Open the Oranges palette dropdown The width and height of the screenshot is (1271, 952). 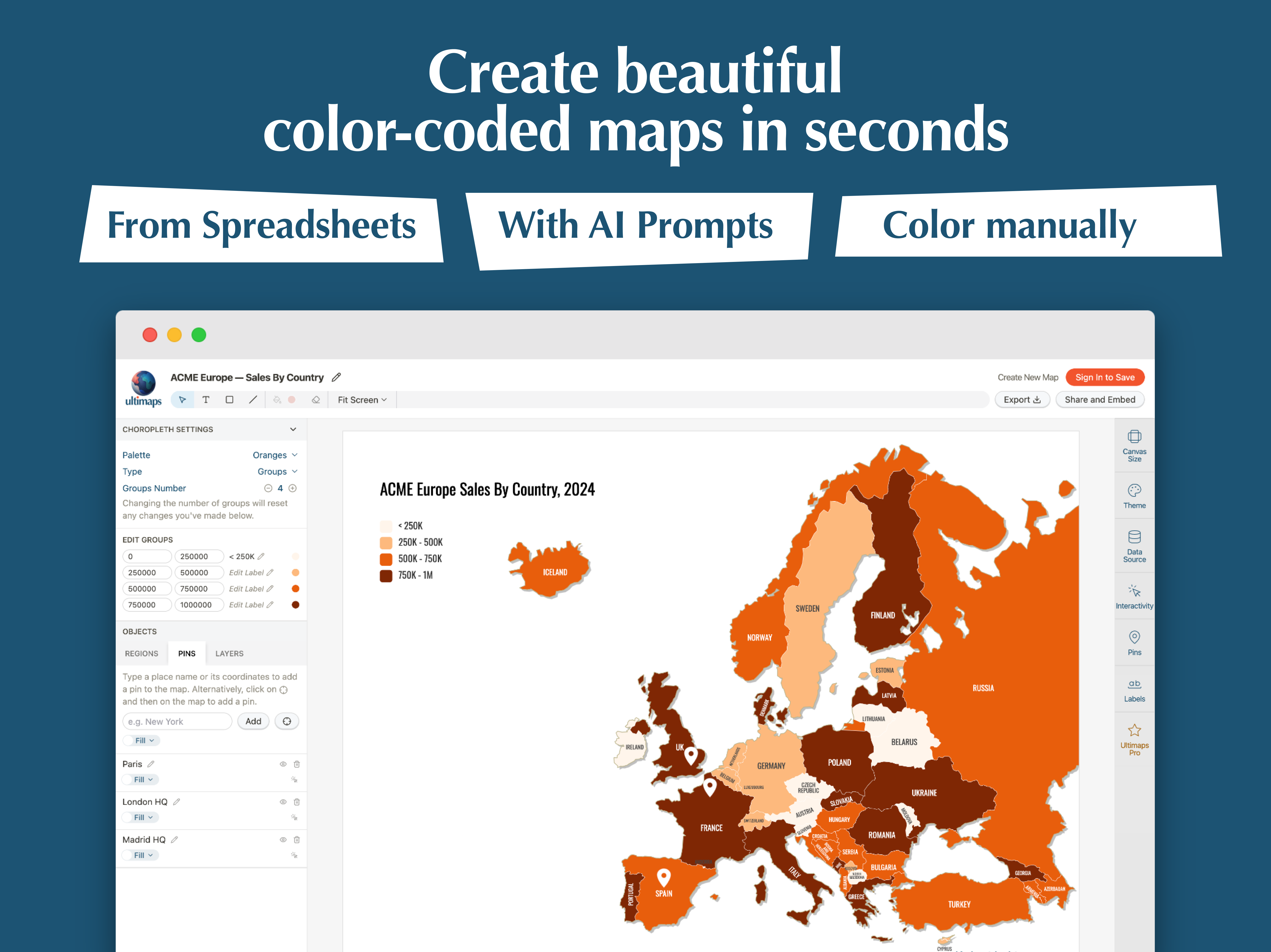point(275,455)
